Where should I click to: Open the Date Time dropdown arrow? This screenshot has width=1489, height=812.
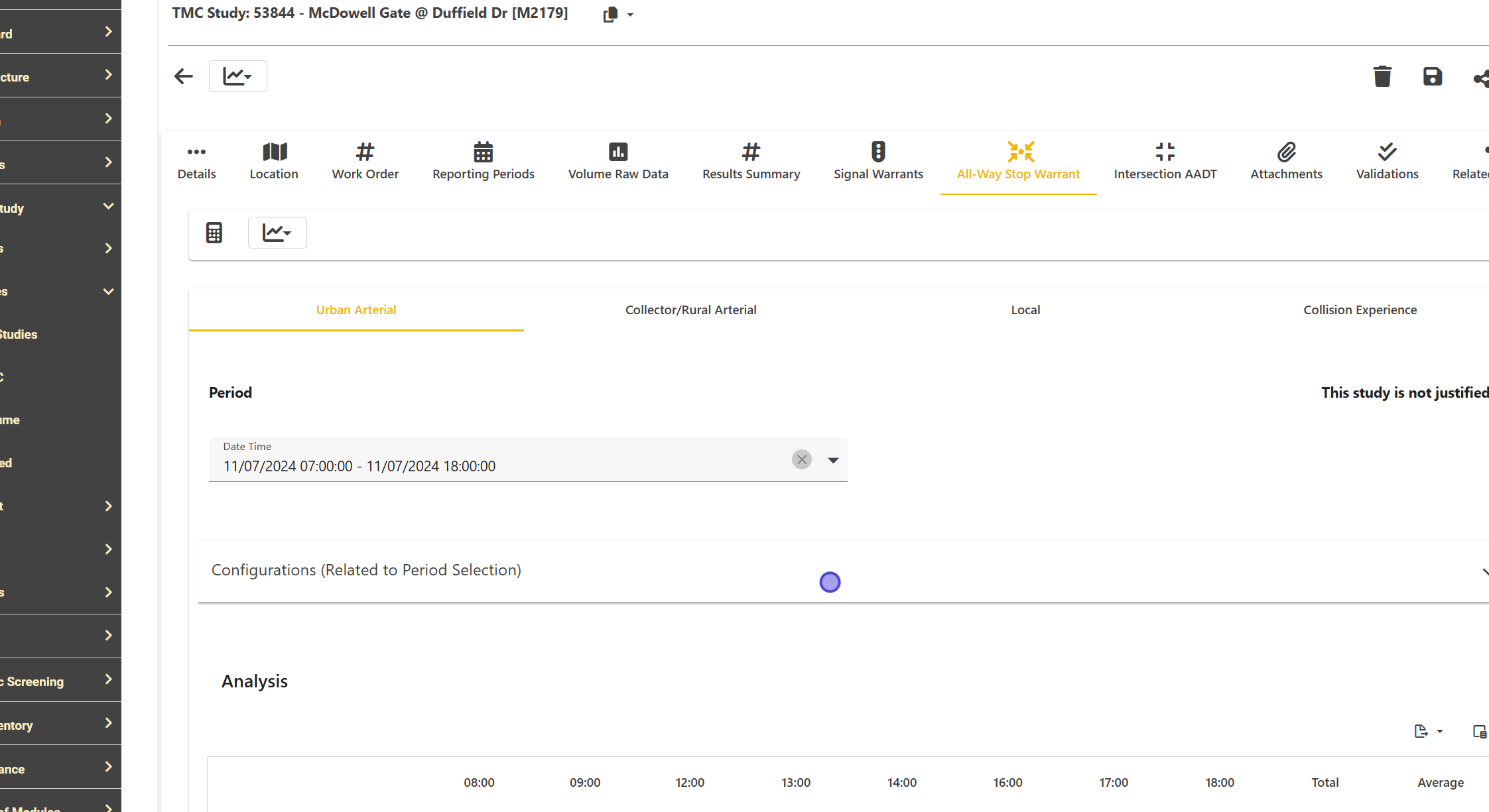coord(833,460)
